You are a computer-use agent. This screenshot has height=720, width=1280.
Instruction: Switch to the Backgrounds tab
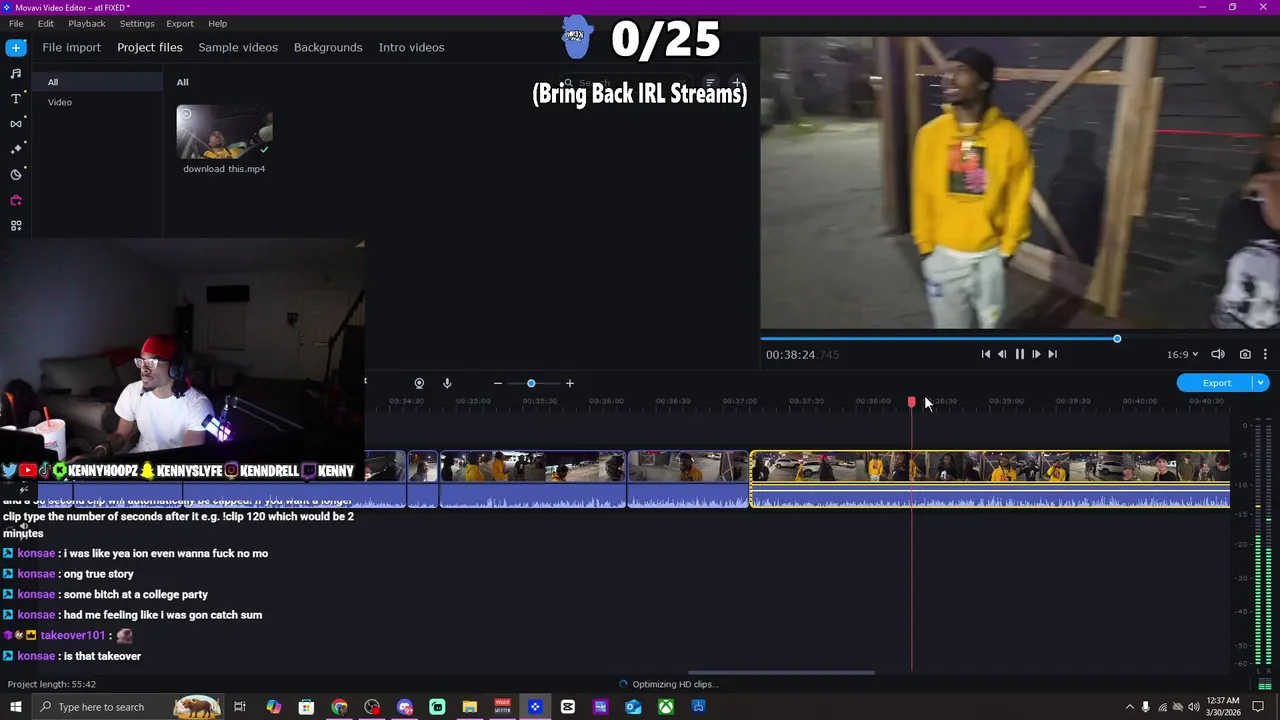(328, 47)
